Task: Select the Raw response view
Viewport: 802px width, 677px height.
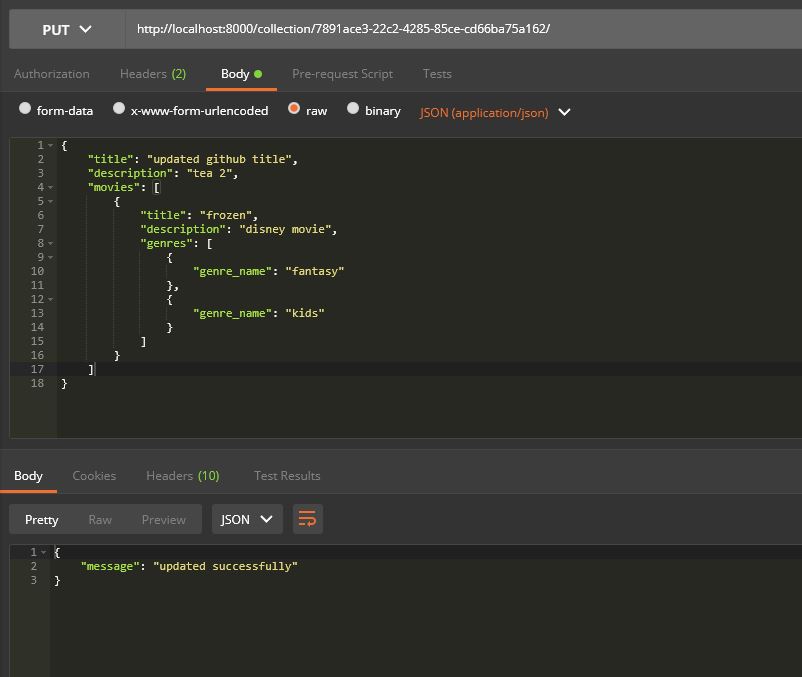Action: (100, 520)
